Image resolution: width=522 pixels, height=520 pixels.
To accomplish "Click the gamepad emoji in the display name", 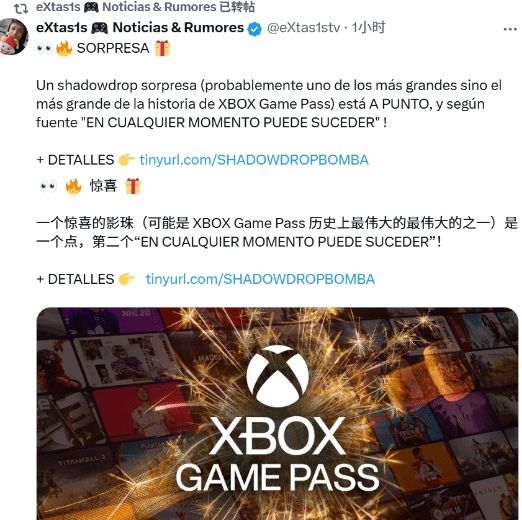I will coord(100,28).
